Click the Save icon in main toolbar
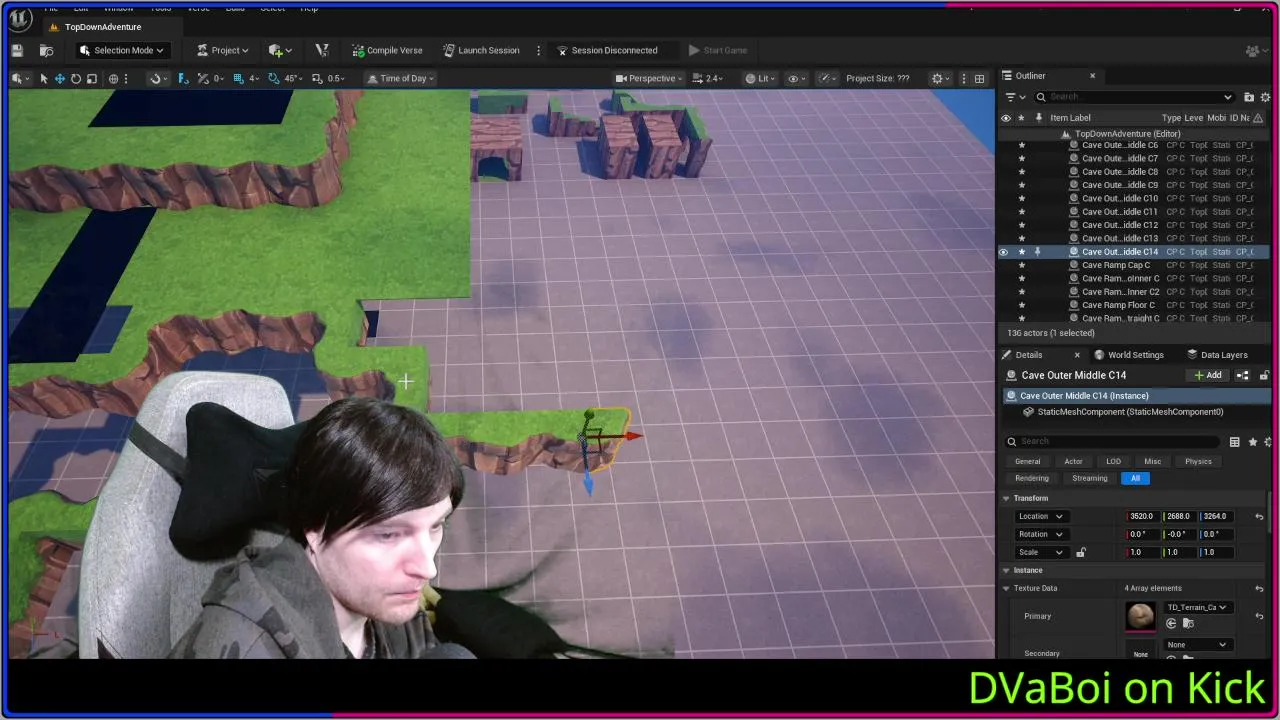The image size is (1280, 720). [17, 50]
